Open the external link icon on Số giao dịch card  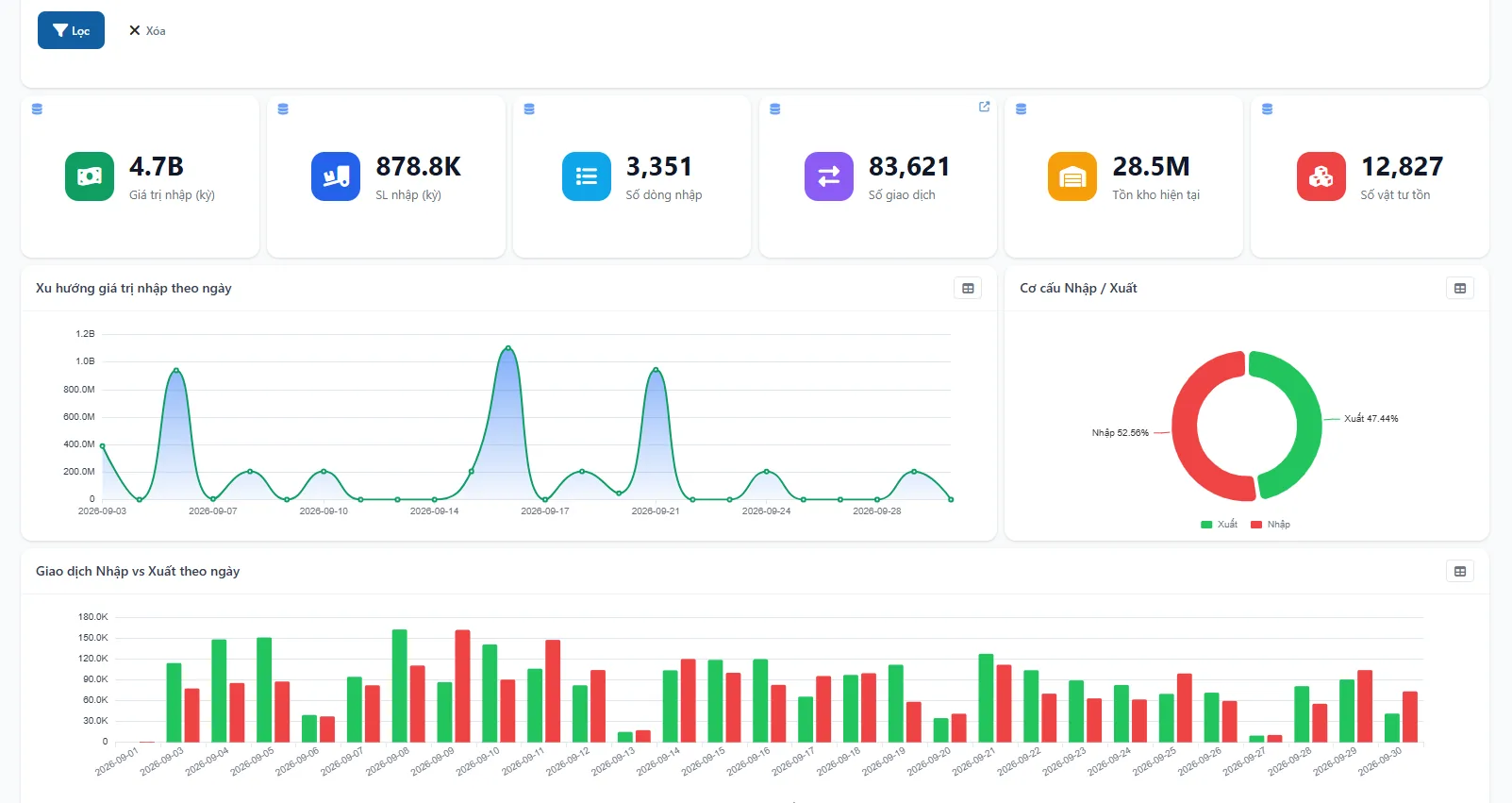[985, 107]
